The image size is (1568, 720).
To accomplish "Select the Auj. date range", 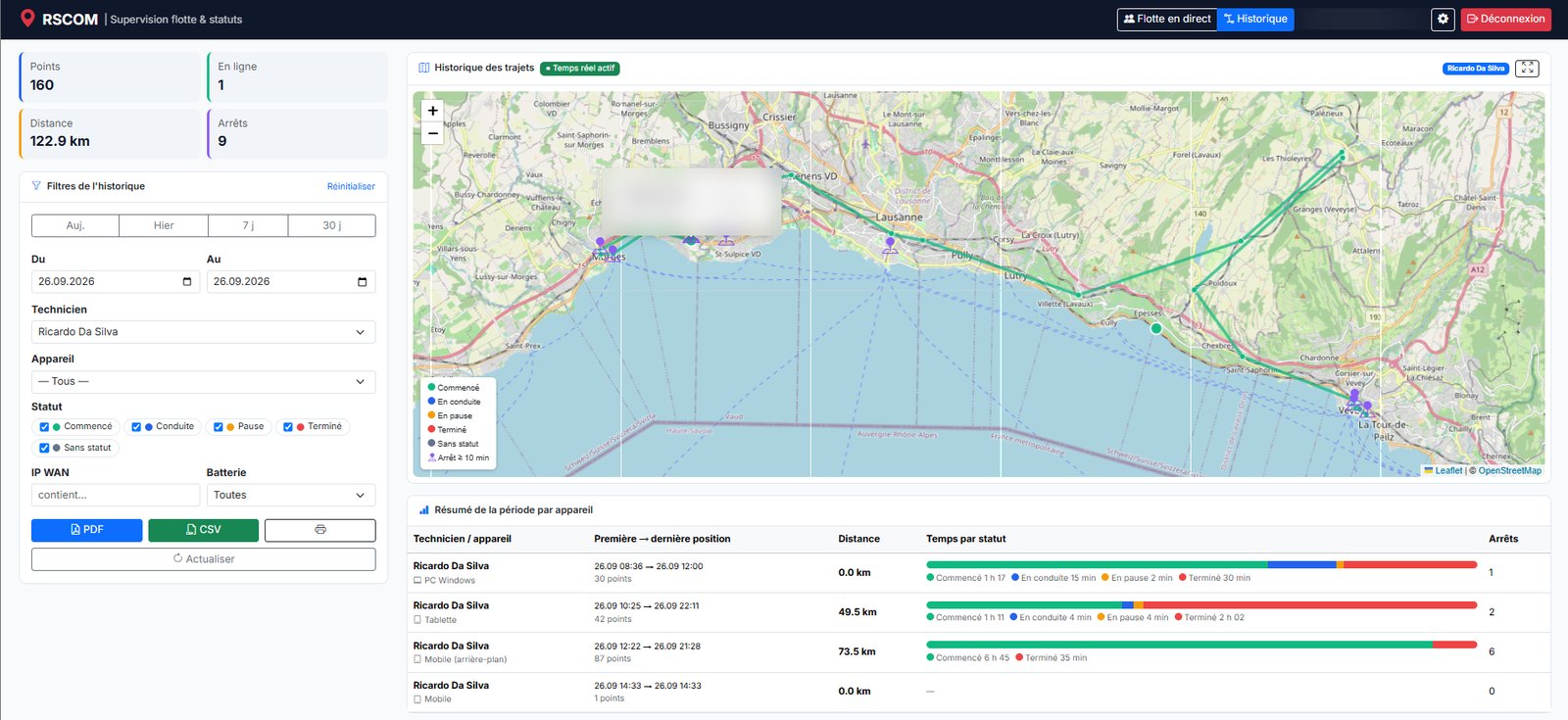I will tap(75, 226).
